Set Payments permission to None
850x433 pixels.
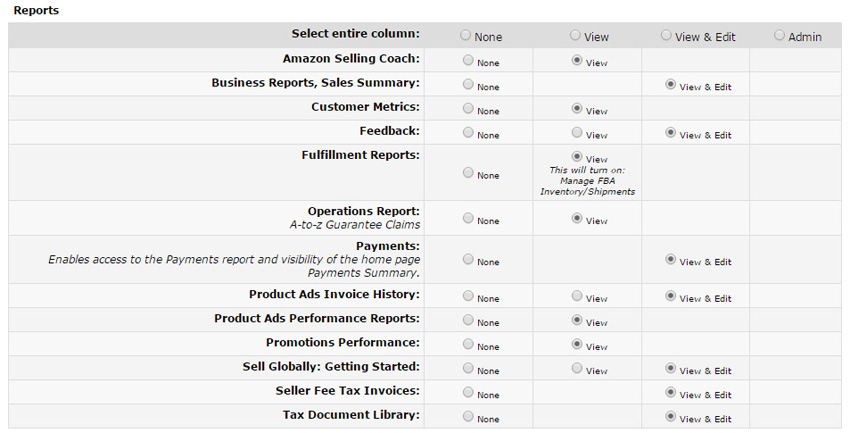468,260
